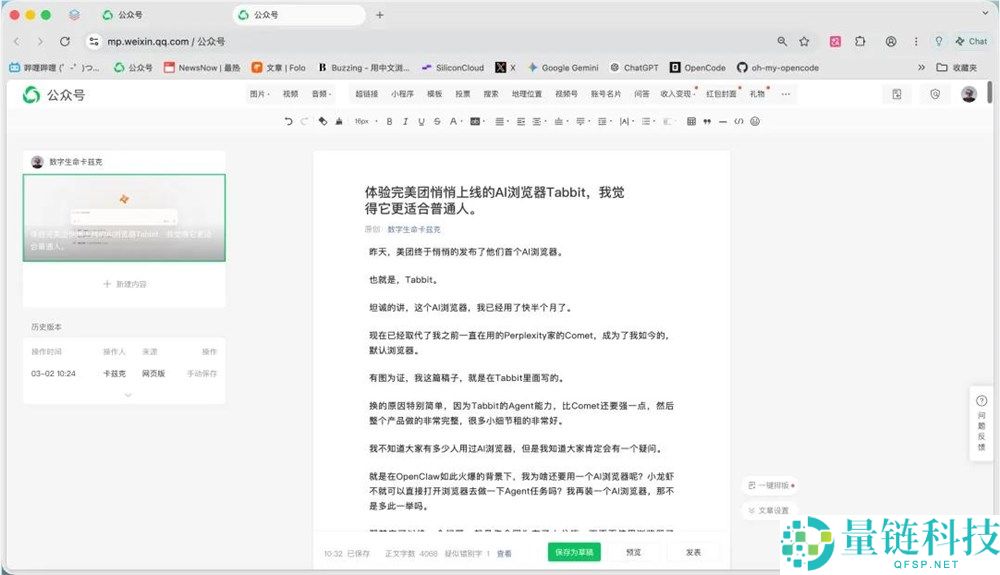The image size is (1000, 575).
Task: Open the browser extensions puzzle icon
Action: click(860, 41)
